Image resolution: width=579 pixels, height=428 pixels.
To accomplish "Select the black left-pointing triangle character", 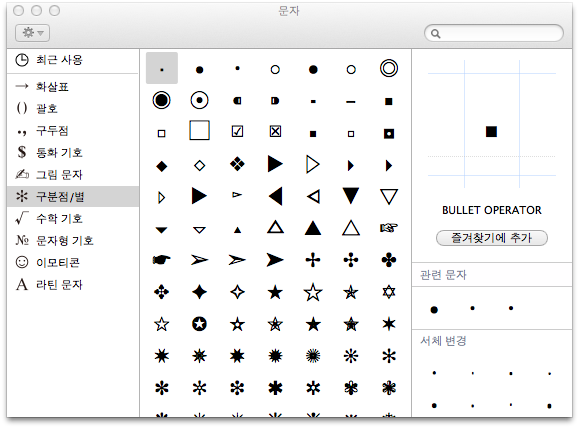I will point(275,196).
